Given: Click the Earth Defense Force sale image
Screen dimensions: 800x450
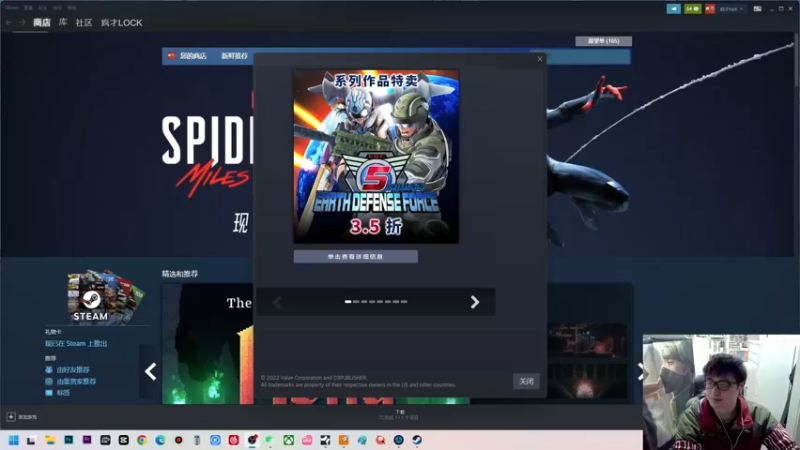Looking at the screenshot, I should click(376, 157).
